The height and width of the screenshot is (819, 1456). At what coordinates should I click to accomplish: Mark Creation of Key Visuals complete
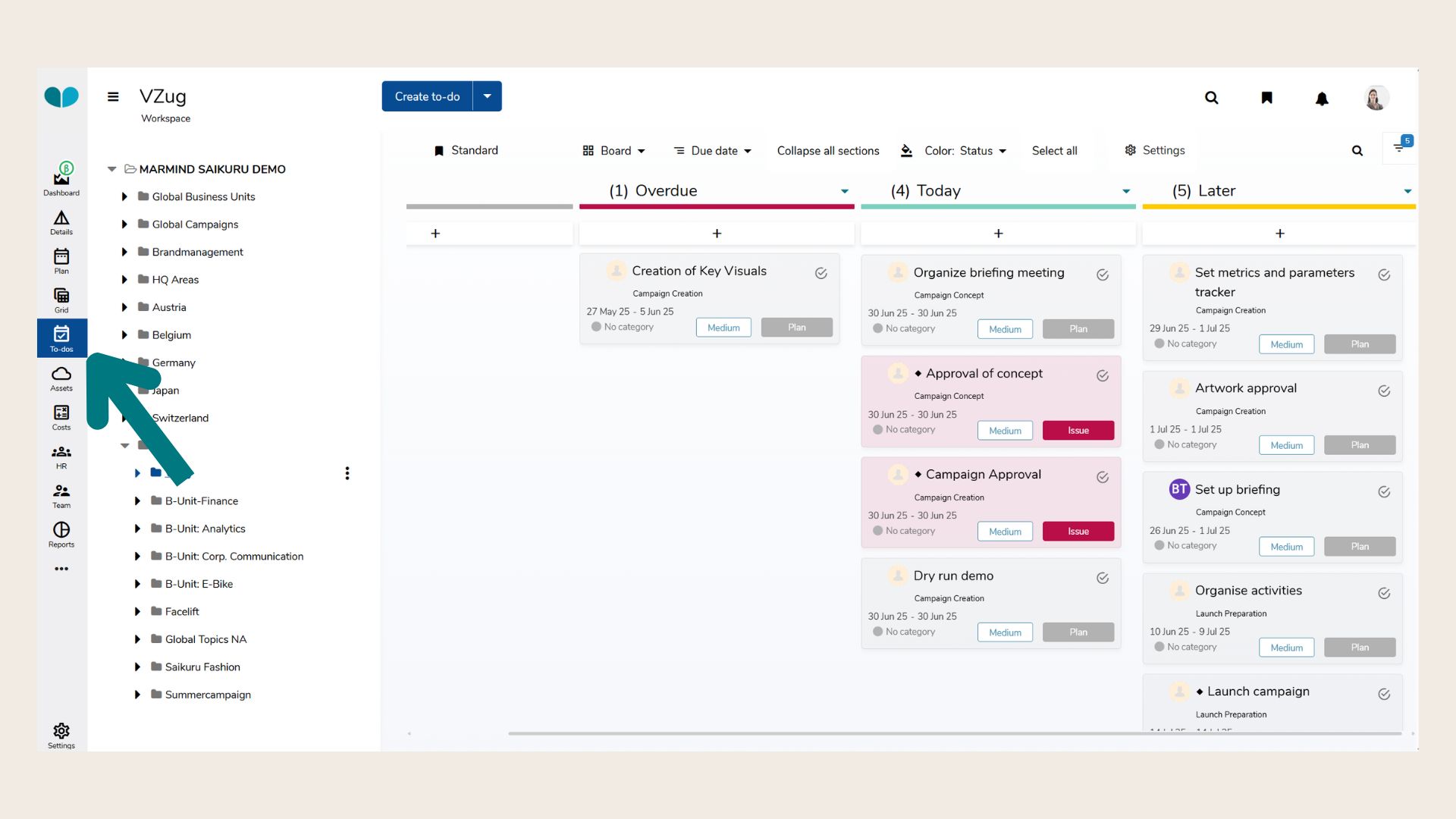point(821,273)
